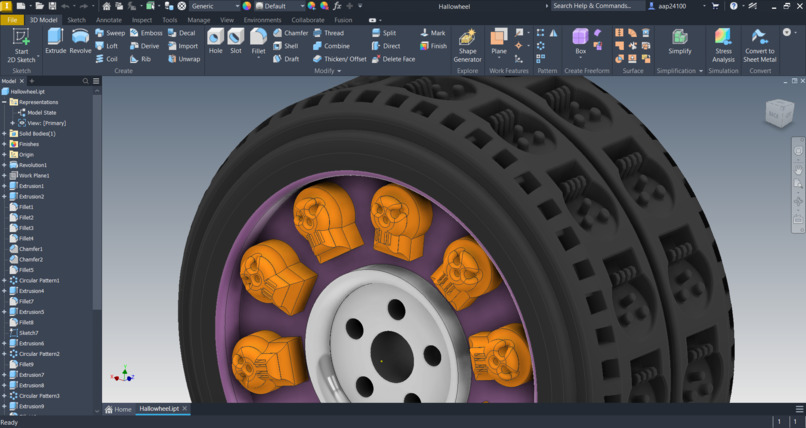Click the Search Help & Commands field
This screenshot has height=428, width=806.
(598, 6)
